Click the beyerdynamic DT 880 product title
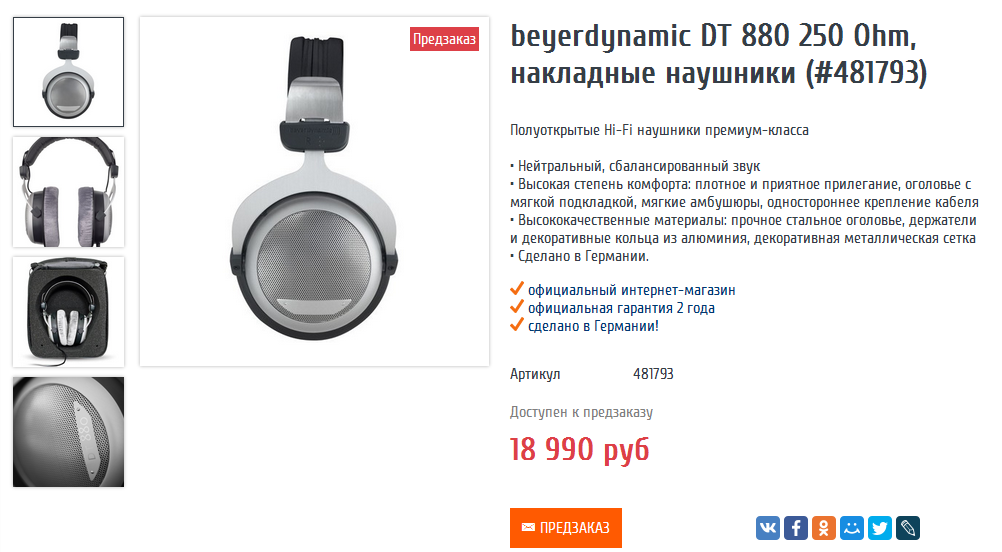The height and width of the screenshot is (552, 1002). click(718, 54)
